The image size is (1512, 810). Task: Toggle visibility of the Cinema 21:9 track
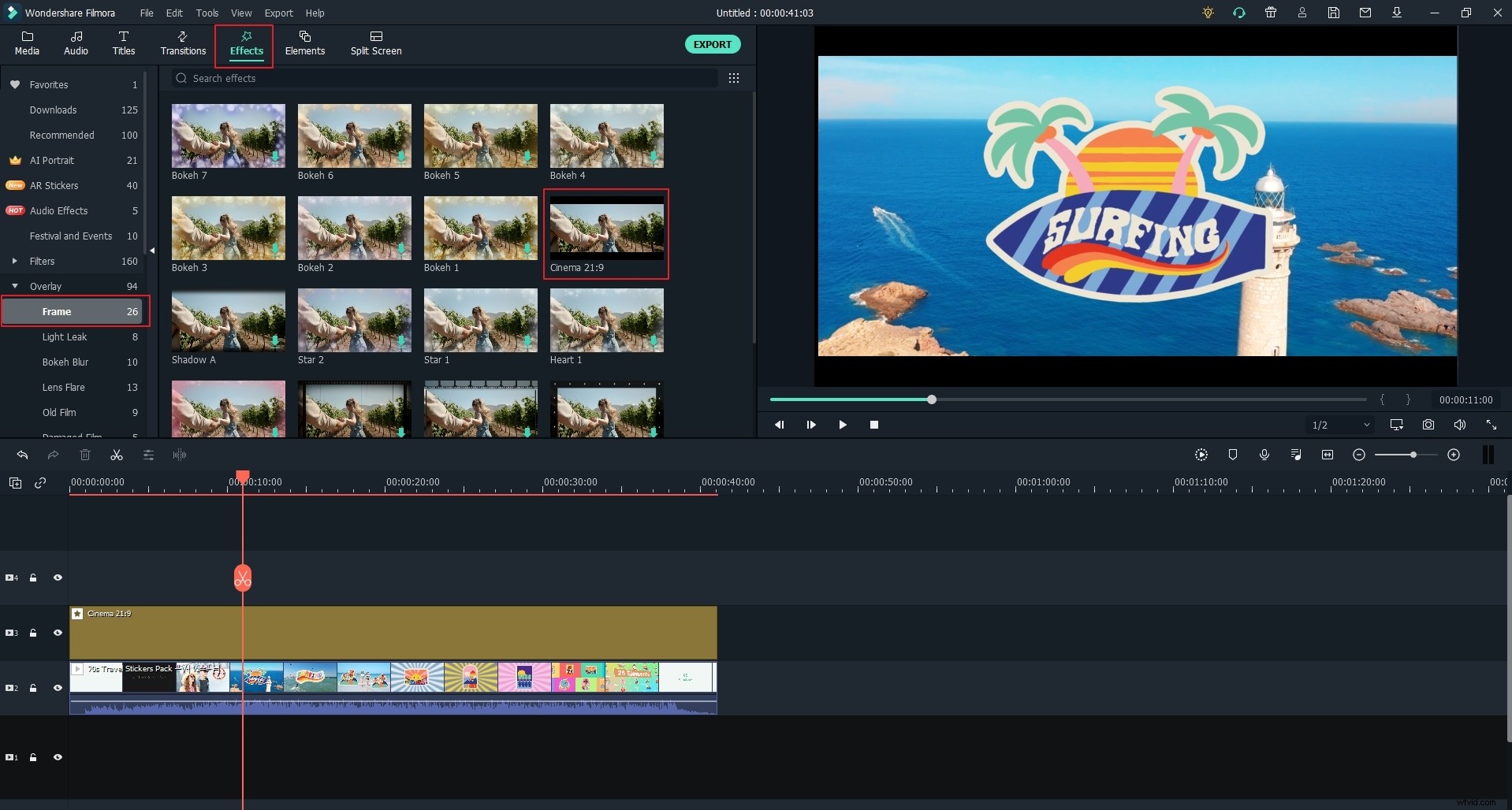[x=58, y=633]
